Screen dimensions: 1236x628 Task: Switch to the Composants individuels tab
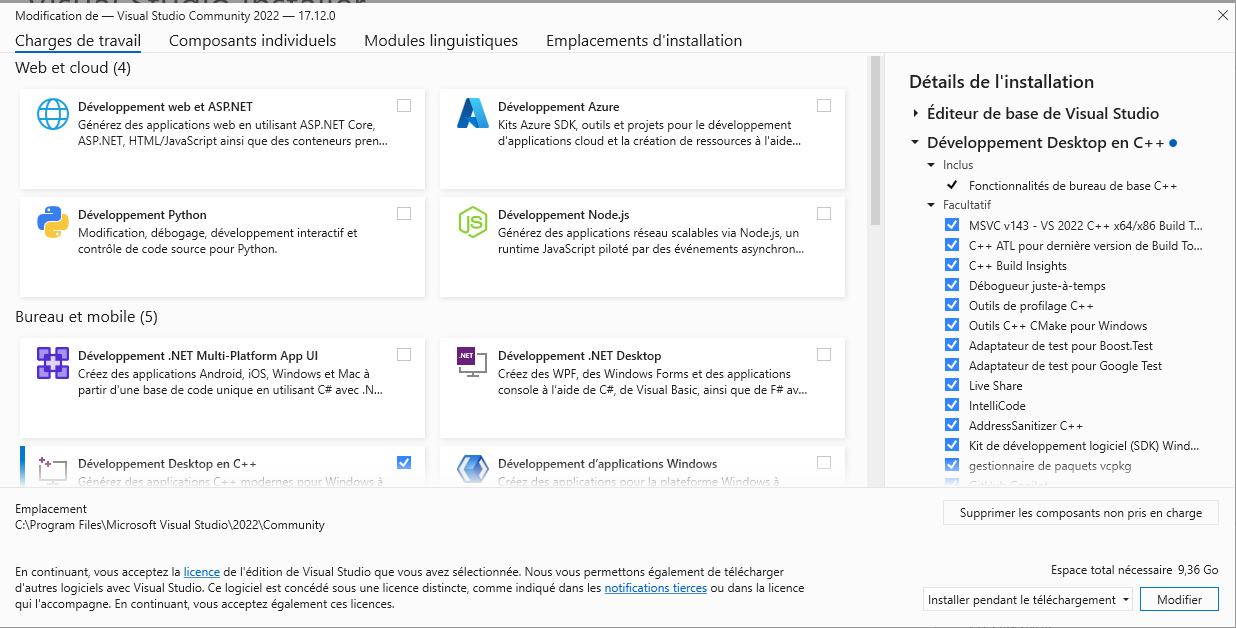coord(252,41)
